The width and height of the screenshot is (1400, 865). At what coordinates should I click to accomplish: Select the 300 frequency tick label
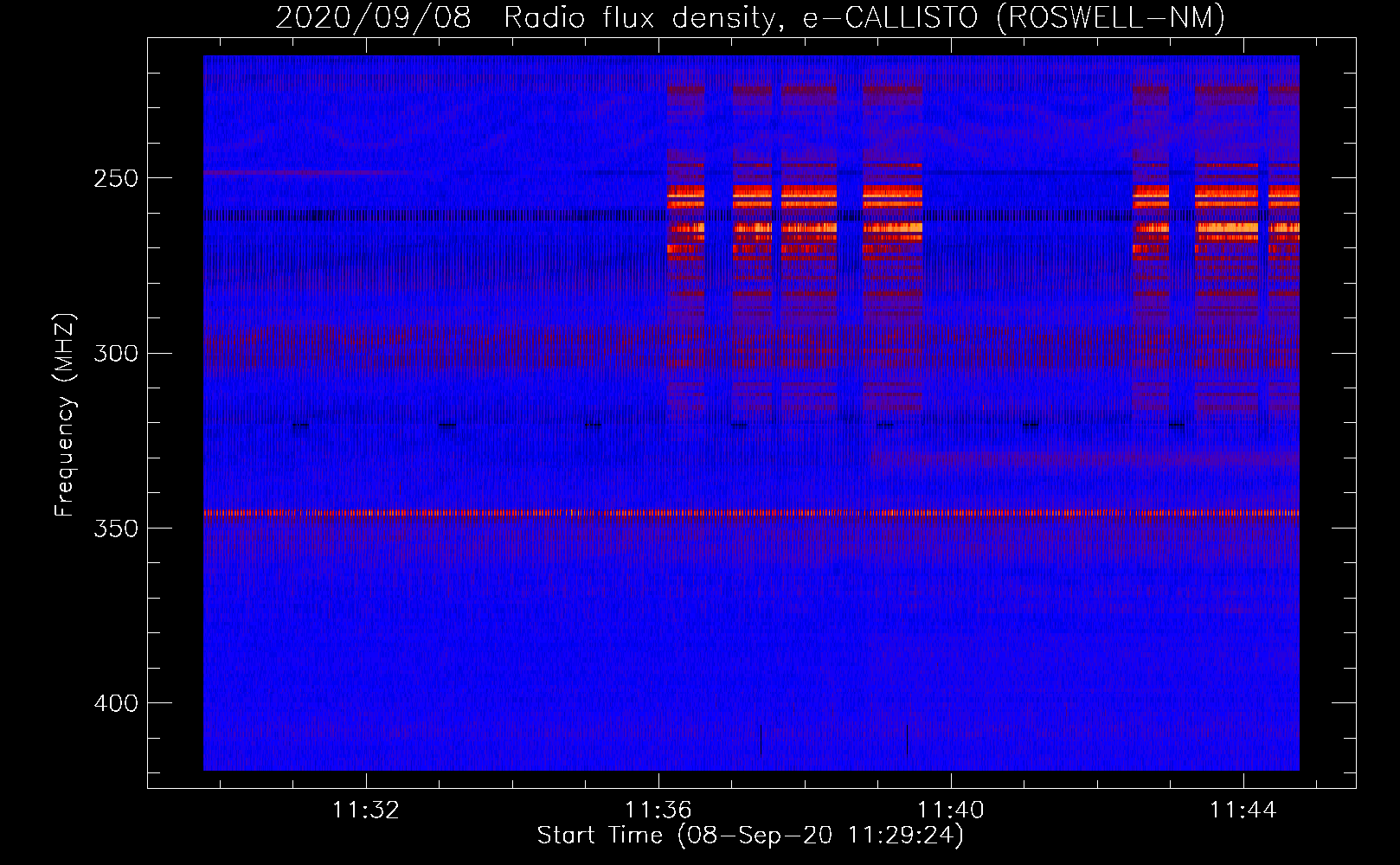(116, 353)
